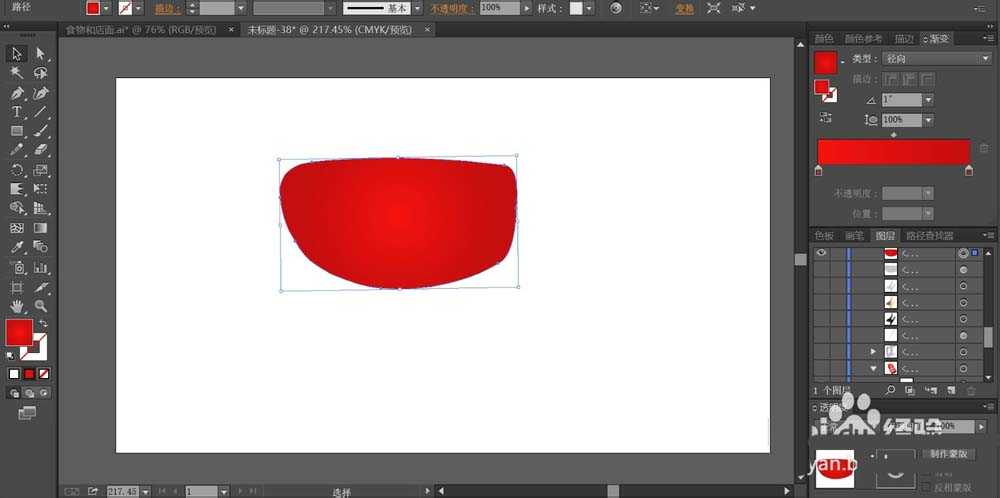Click target circle of top layer row
1000x498 pixels.
(x=963, y=254)
